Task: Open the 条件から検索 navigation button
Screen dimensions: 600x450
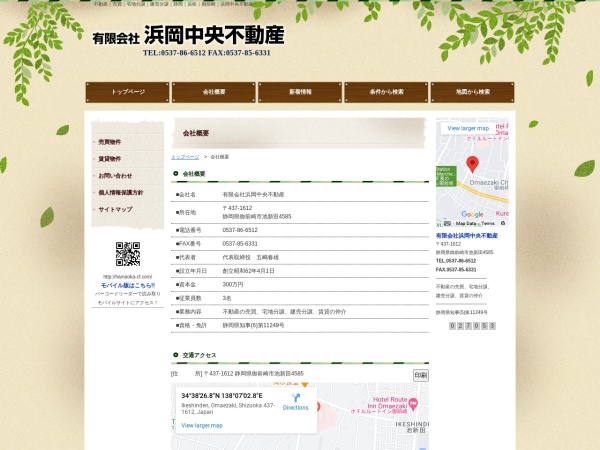Action: [386, 92]
